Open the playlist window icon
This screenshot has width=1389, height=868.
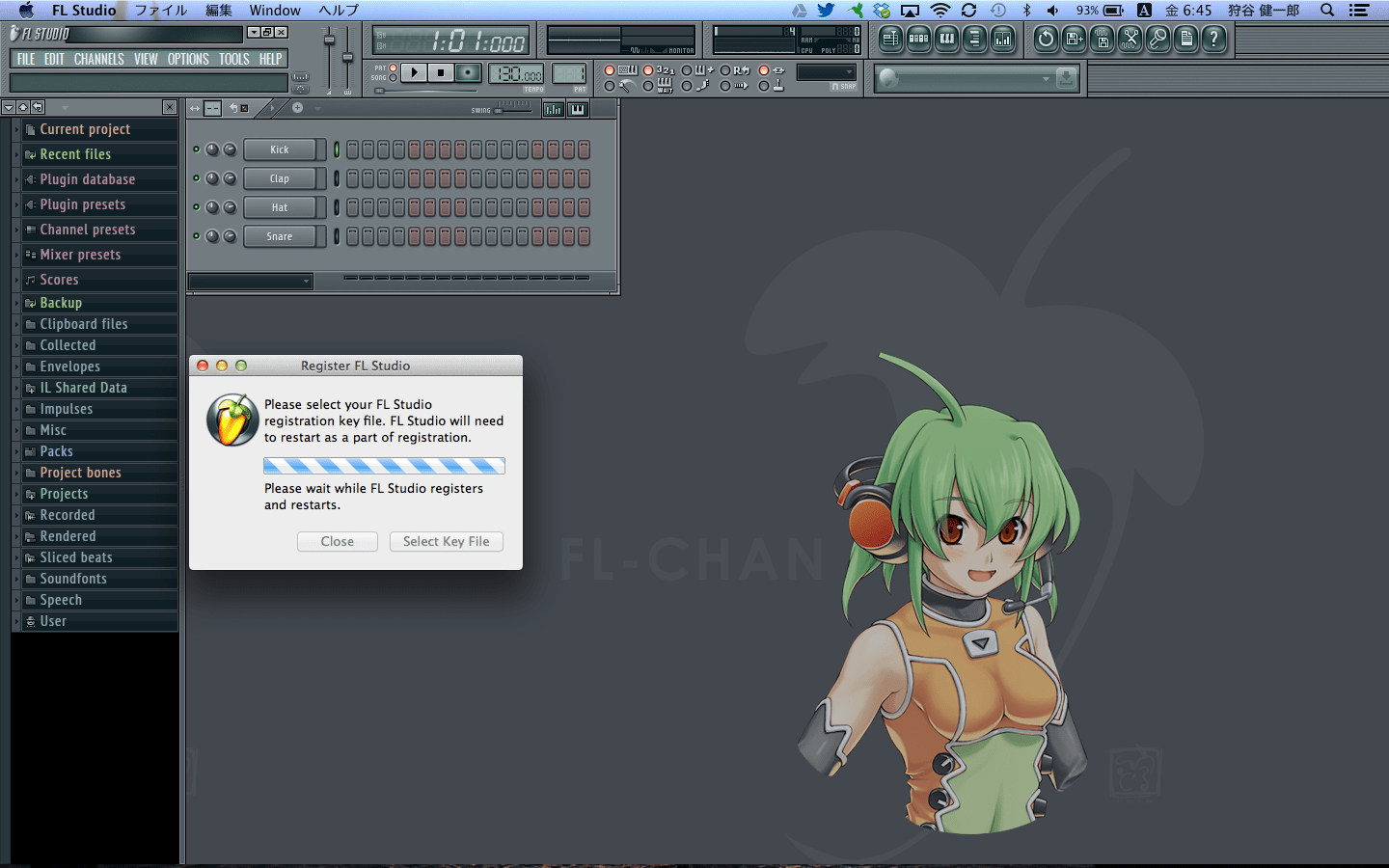[890, 39]
